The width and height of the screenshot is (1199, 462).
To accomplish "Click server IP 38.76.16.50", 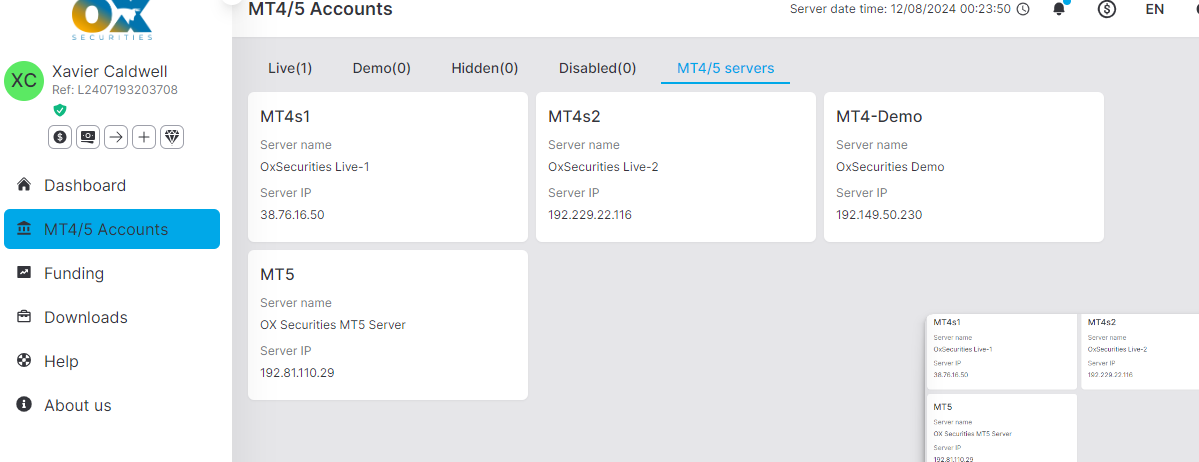I will pos(292,215).
